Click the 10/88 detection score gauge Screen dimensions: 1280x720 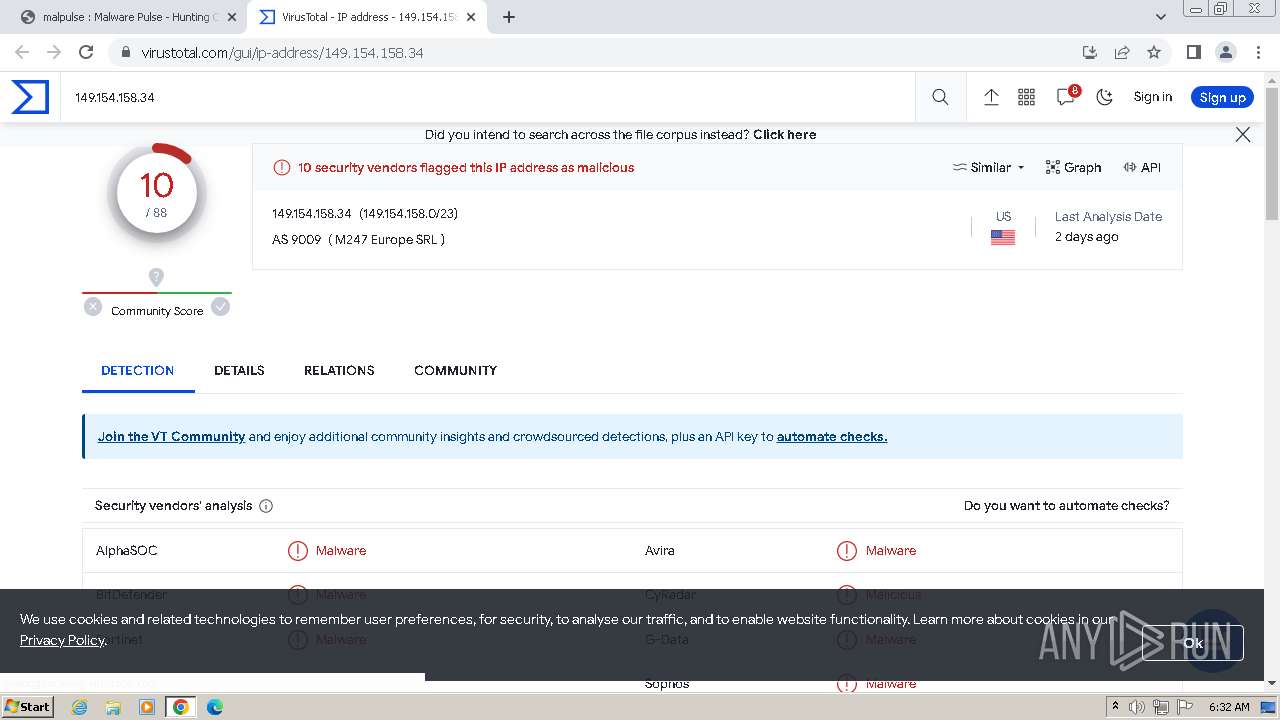pos(157,192)
